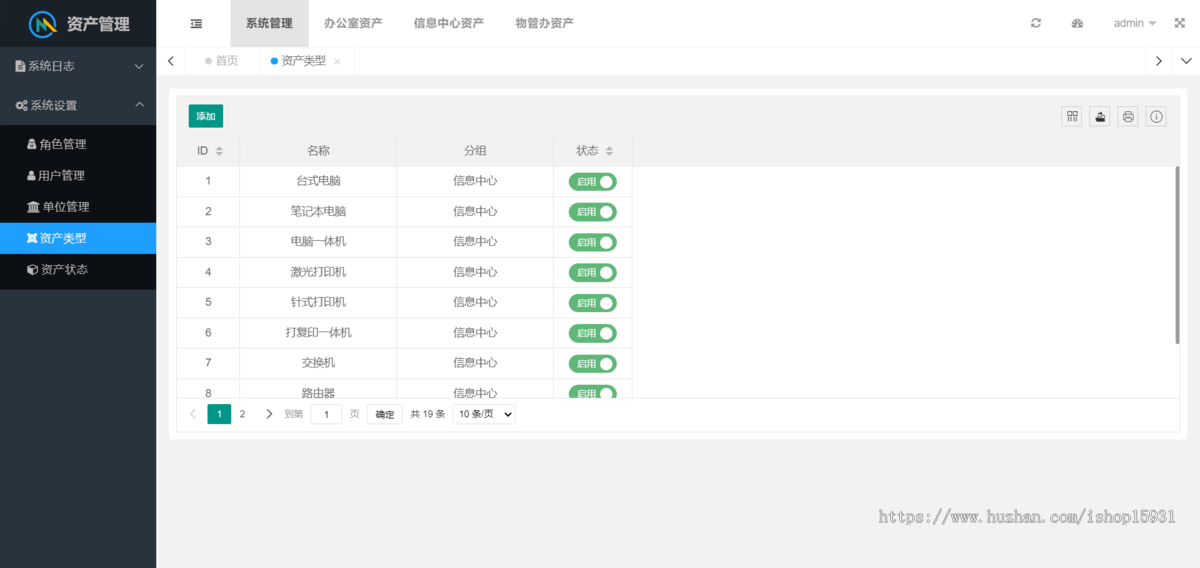Click the green 添加 button
Screen dimensions: 1200x568
206,116
